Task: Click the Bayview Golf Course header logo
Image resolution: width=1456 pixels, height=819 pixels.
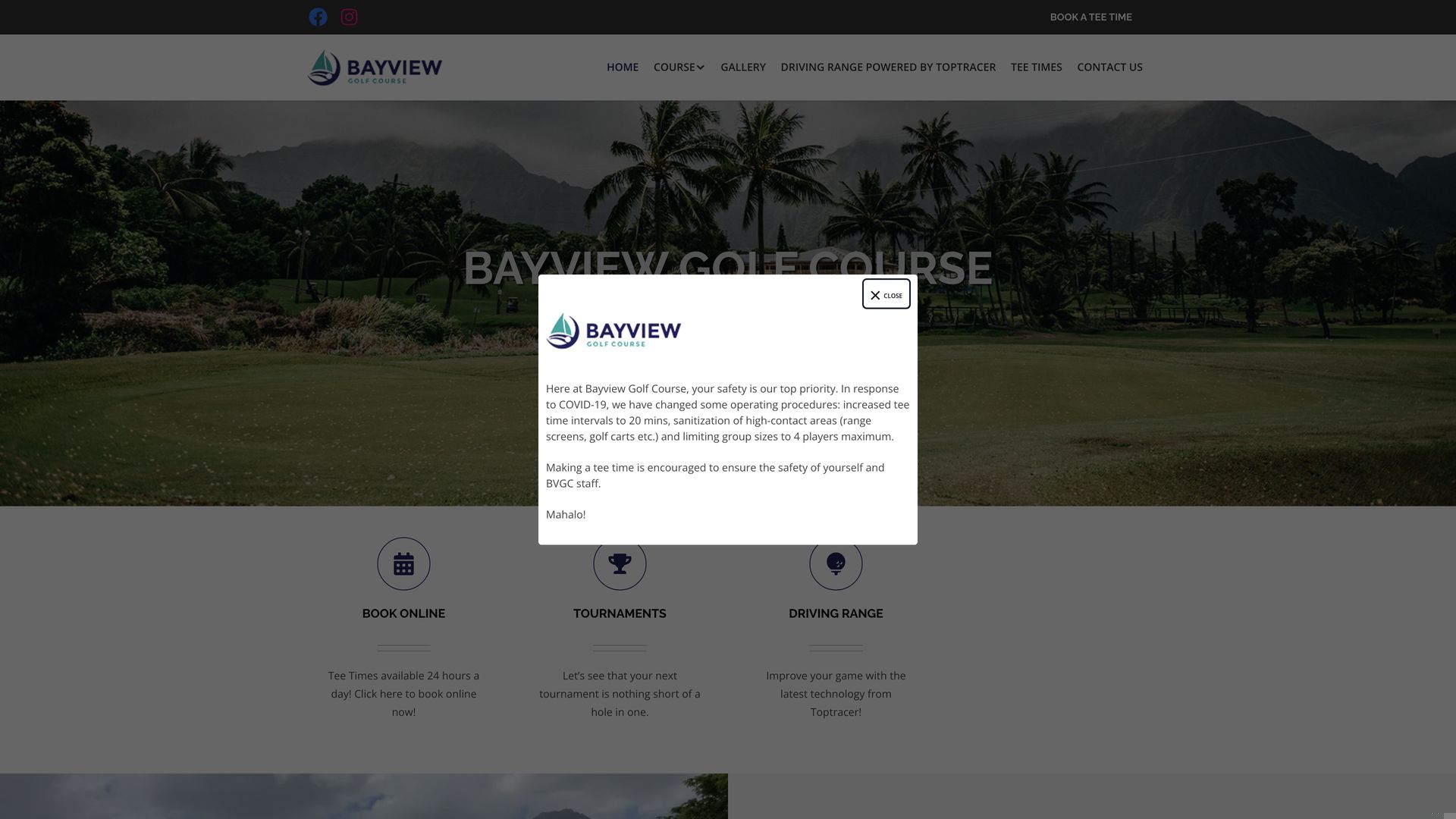Action: [375, 67]
